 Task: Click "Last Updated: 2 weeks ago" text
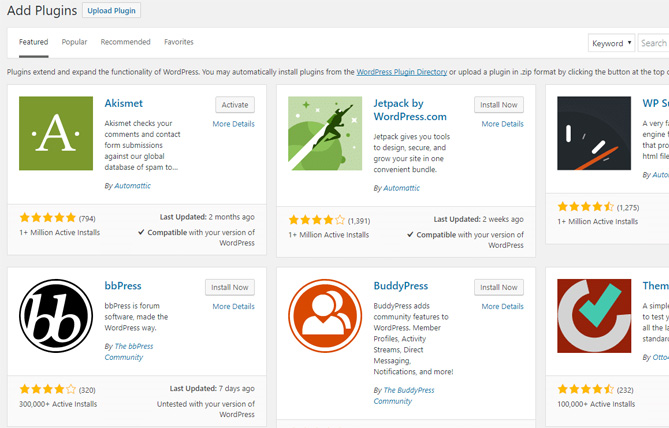478,219
